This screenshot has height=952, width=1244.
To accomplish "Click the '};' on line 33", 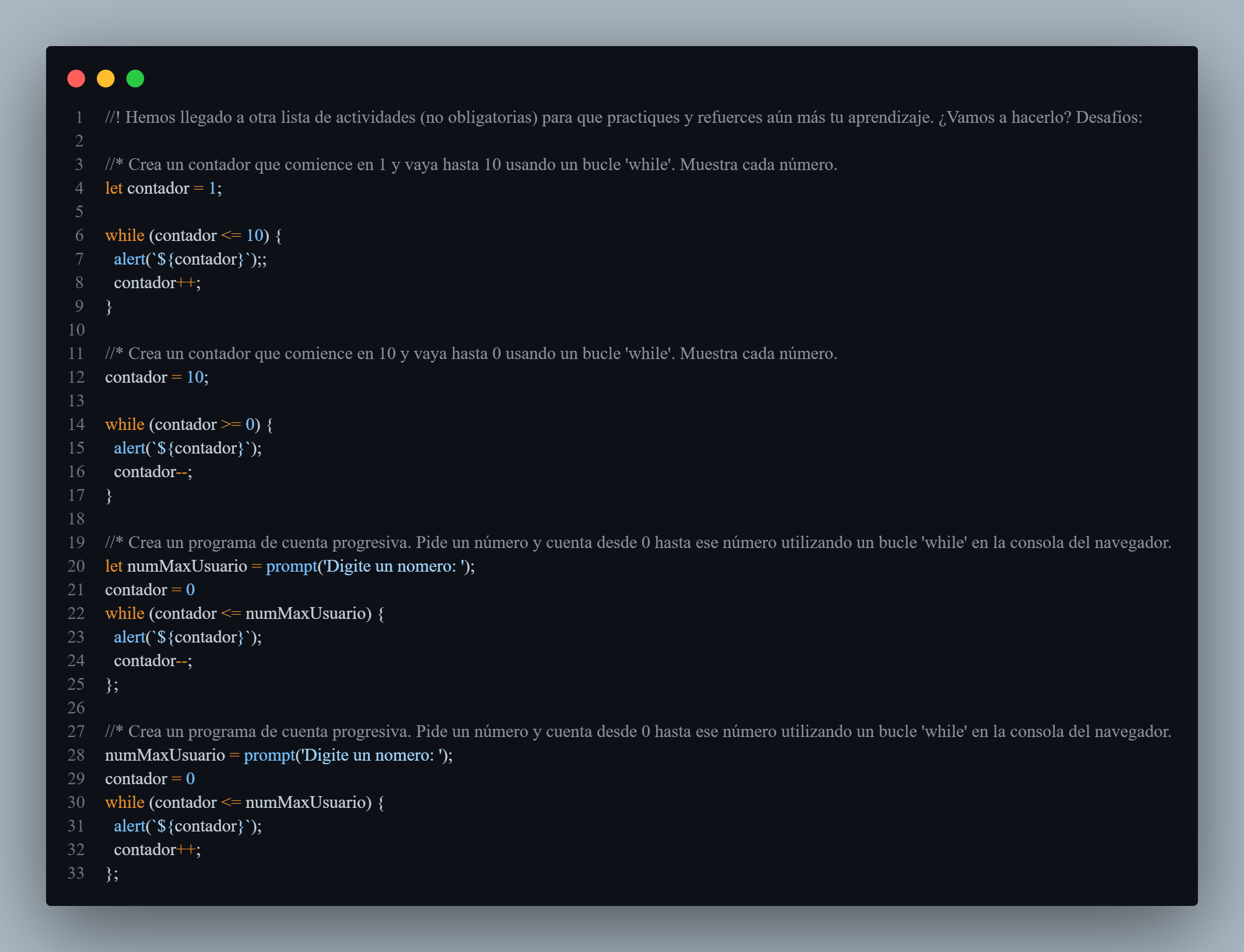I will pyautogui.click(x=112, y=873).
